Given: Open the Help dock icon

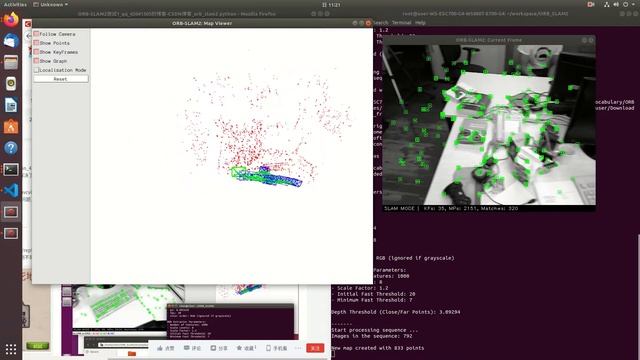Looking at the screenshot, I should click(11, 148).
